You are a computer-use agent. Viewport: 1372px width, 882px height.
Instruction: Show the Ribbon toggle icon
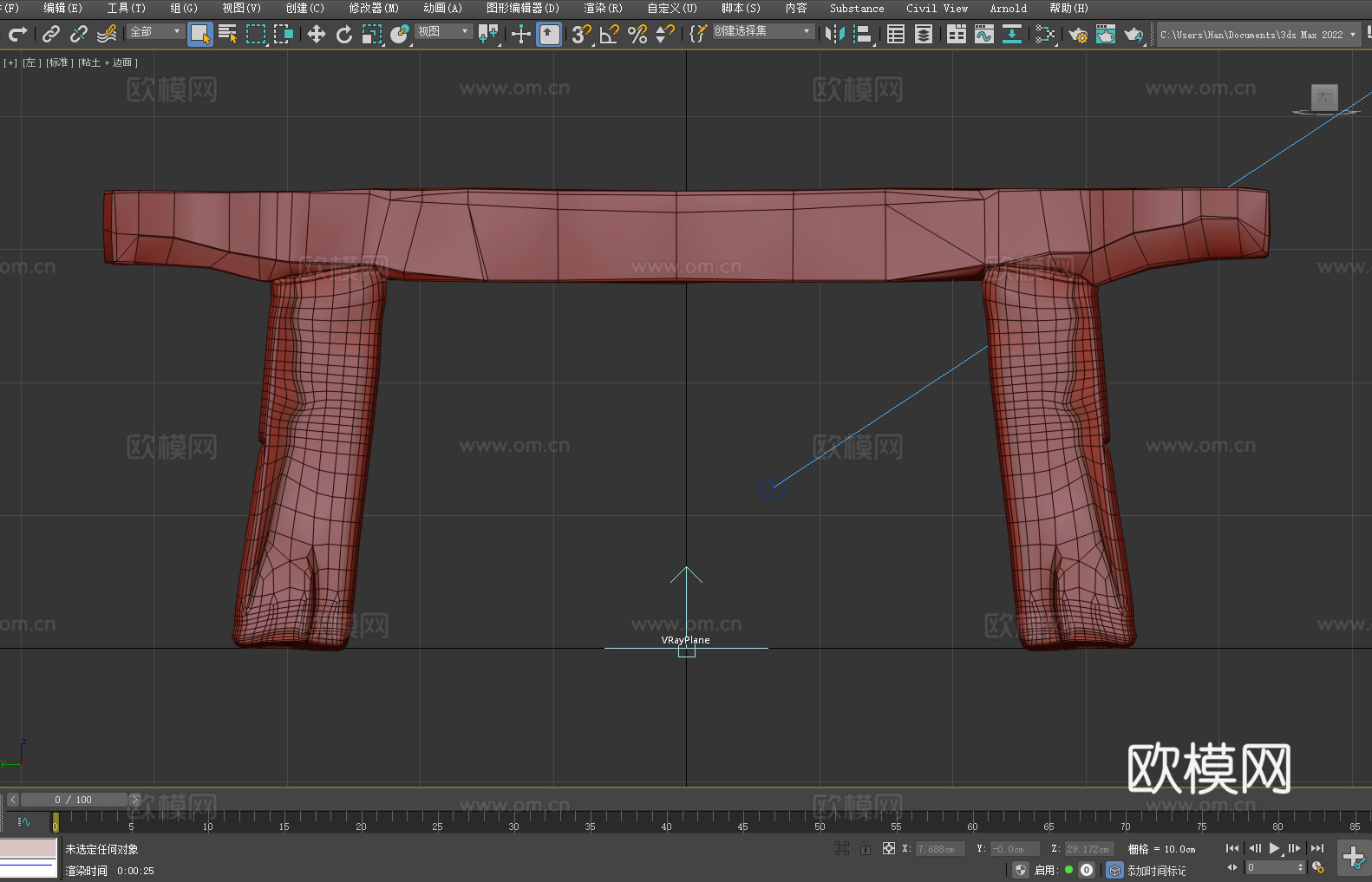(957, 34)
